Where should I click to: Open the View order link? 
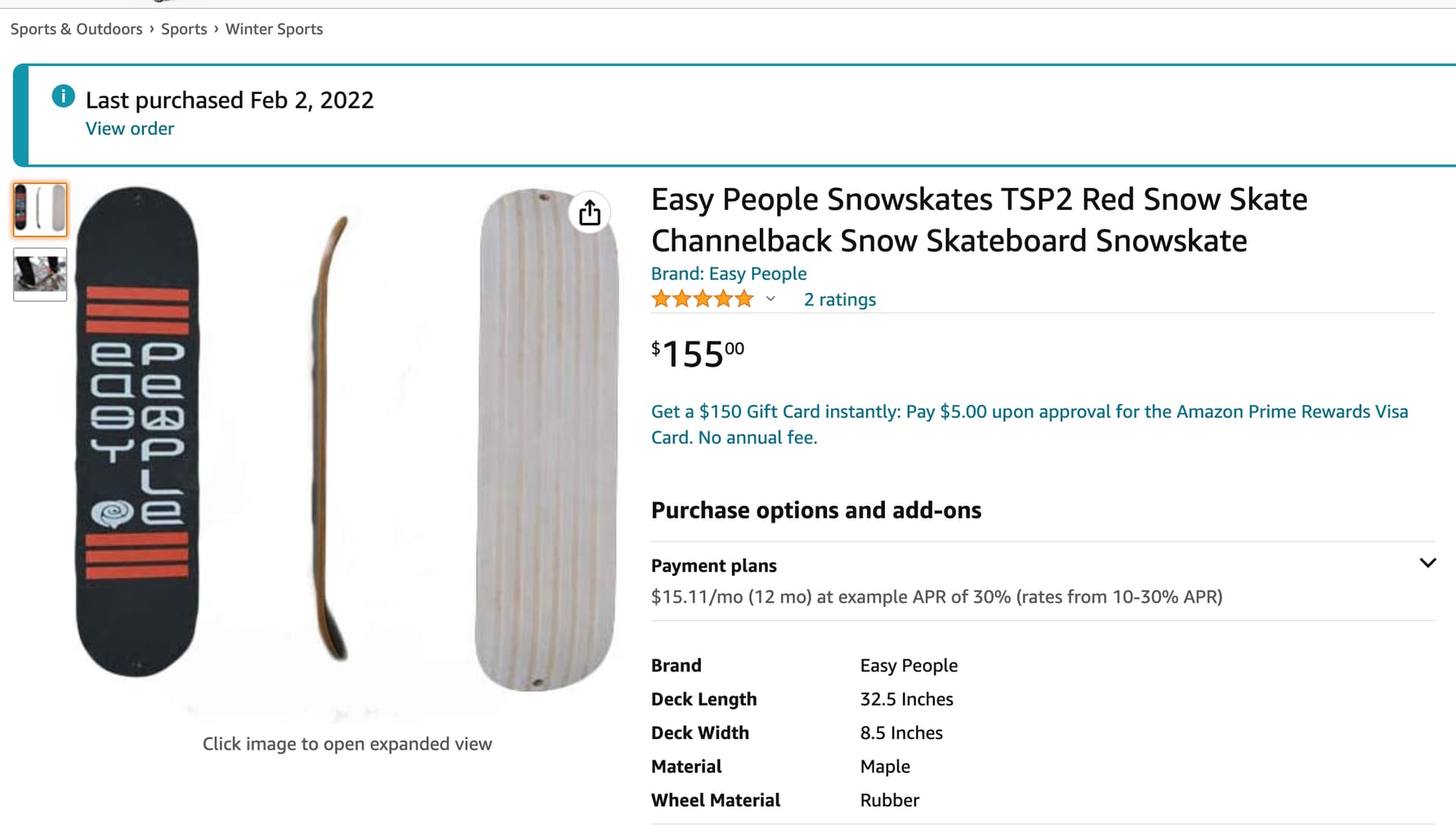(x=130, y=129)
